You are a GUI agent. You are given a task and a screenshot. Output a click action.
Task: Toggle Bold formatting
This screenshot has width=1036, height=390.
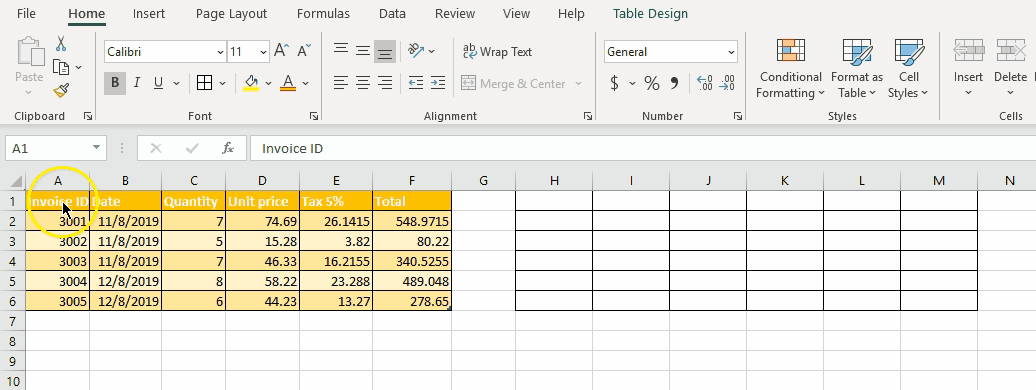click(115, 83)
